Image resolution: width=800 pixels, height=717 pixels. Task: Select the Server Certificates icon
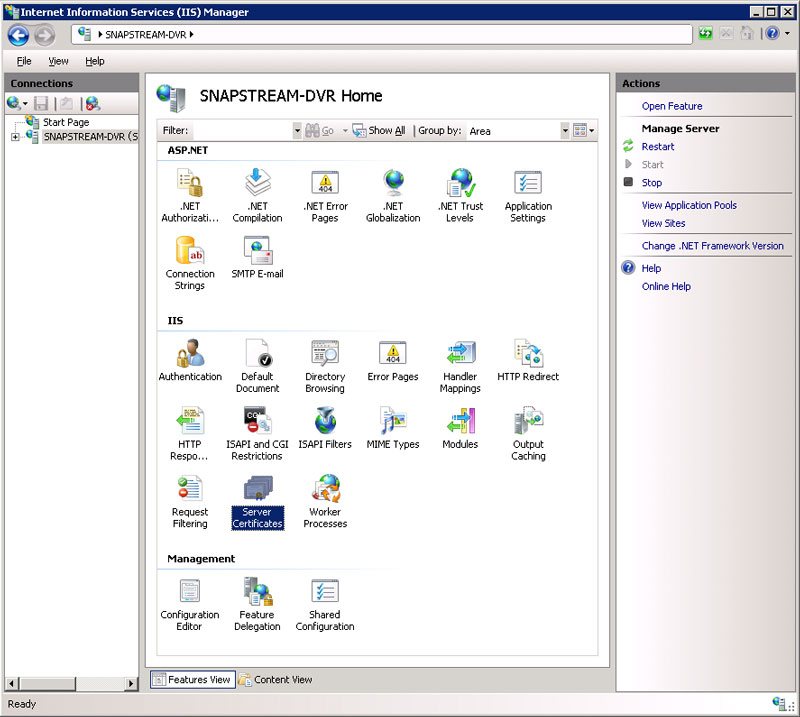coord(257,502)
